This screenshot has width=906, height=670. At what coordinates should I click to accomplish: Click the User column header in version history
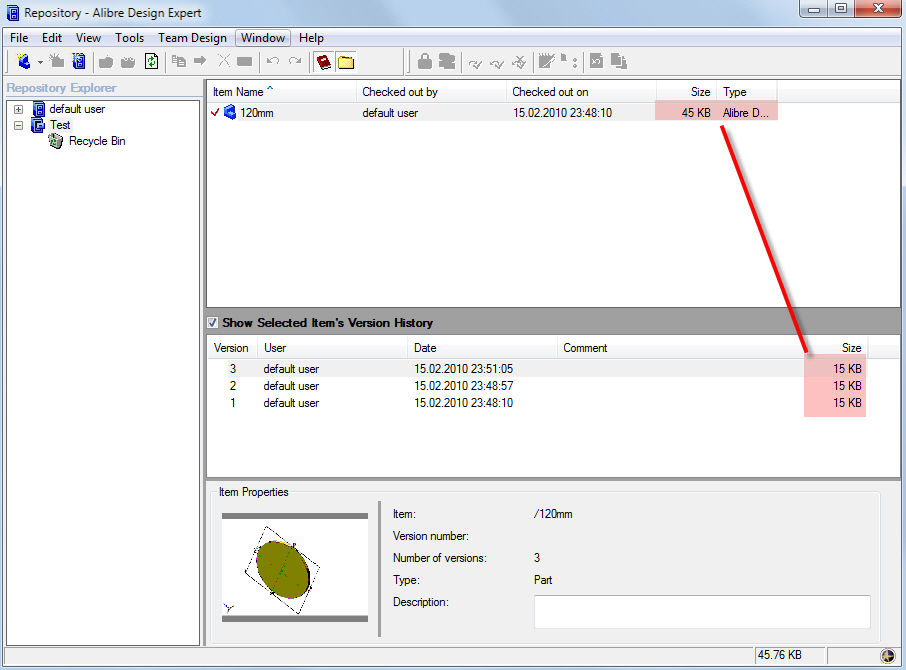(x=333, y=348)
